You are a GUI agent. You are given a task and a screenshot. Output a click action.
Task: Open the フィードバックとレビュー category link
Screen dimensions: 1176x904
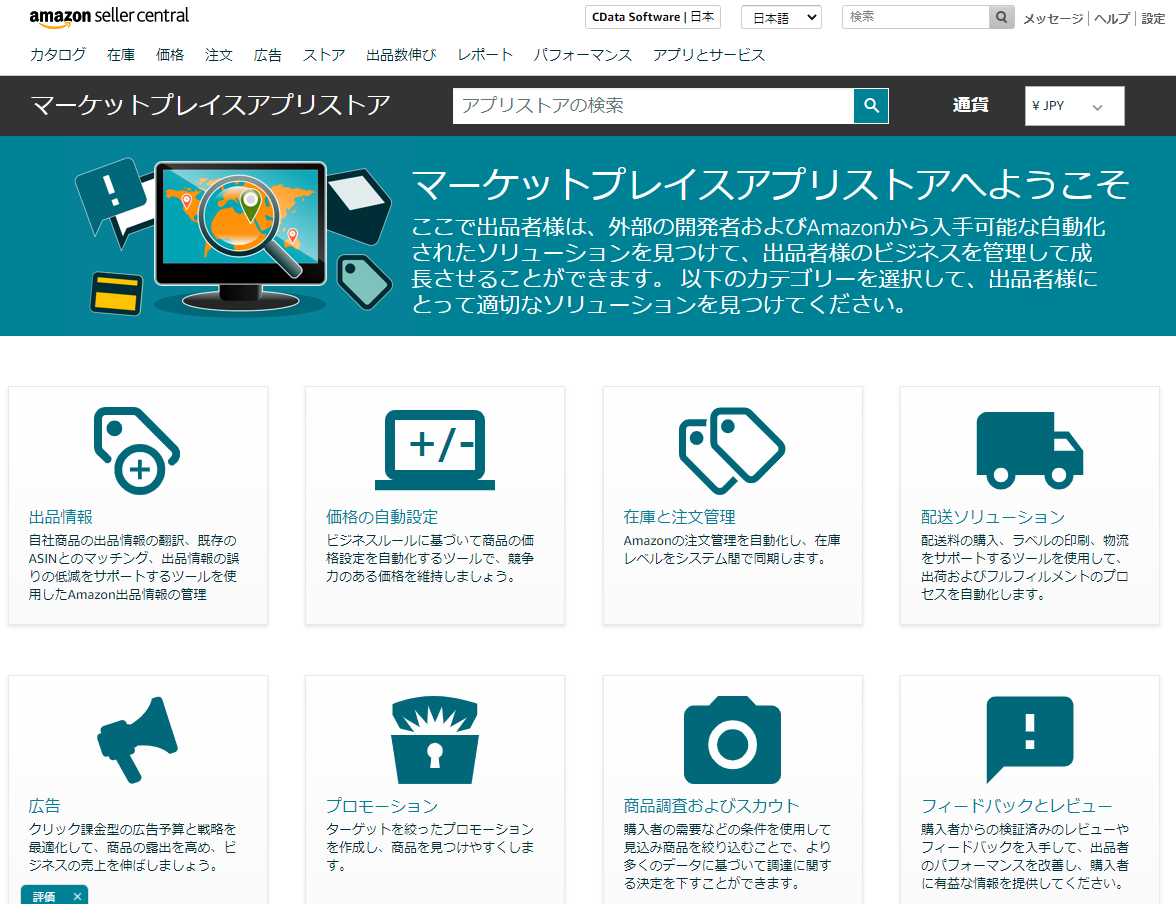pyautogui.click(x=1016, y=806)
